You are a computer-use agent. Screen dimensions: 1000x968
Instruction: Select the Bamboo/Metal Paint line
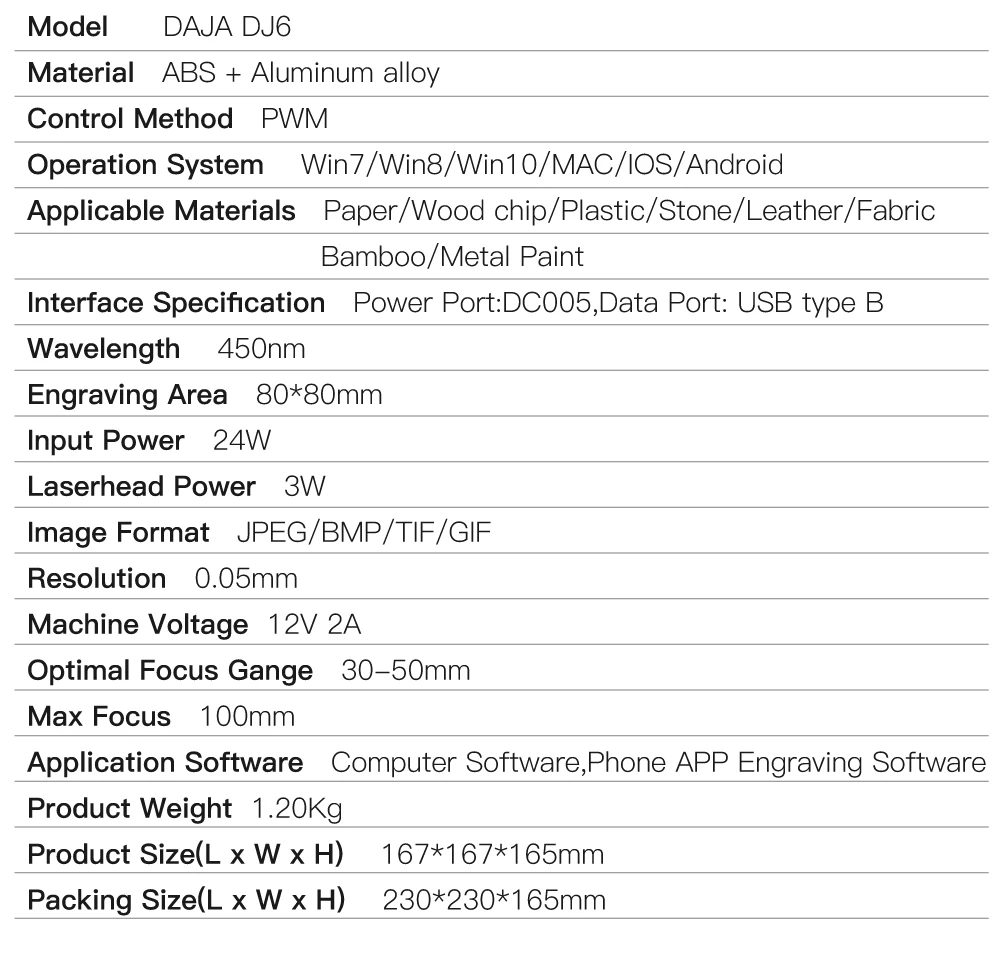tap(452, 257)
